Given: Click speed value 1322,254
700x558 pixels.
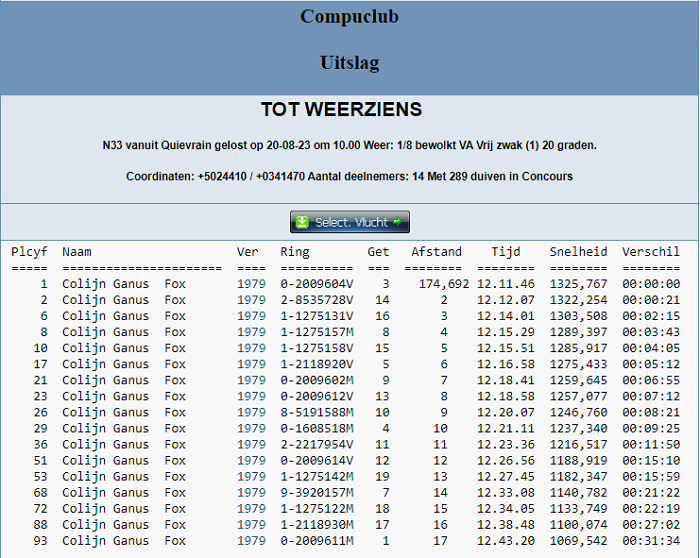Looking at the screenshot, I should [578, 300].
